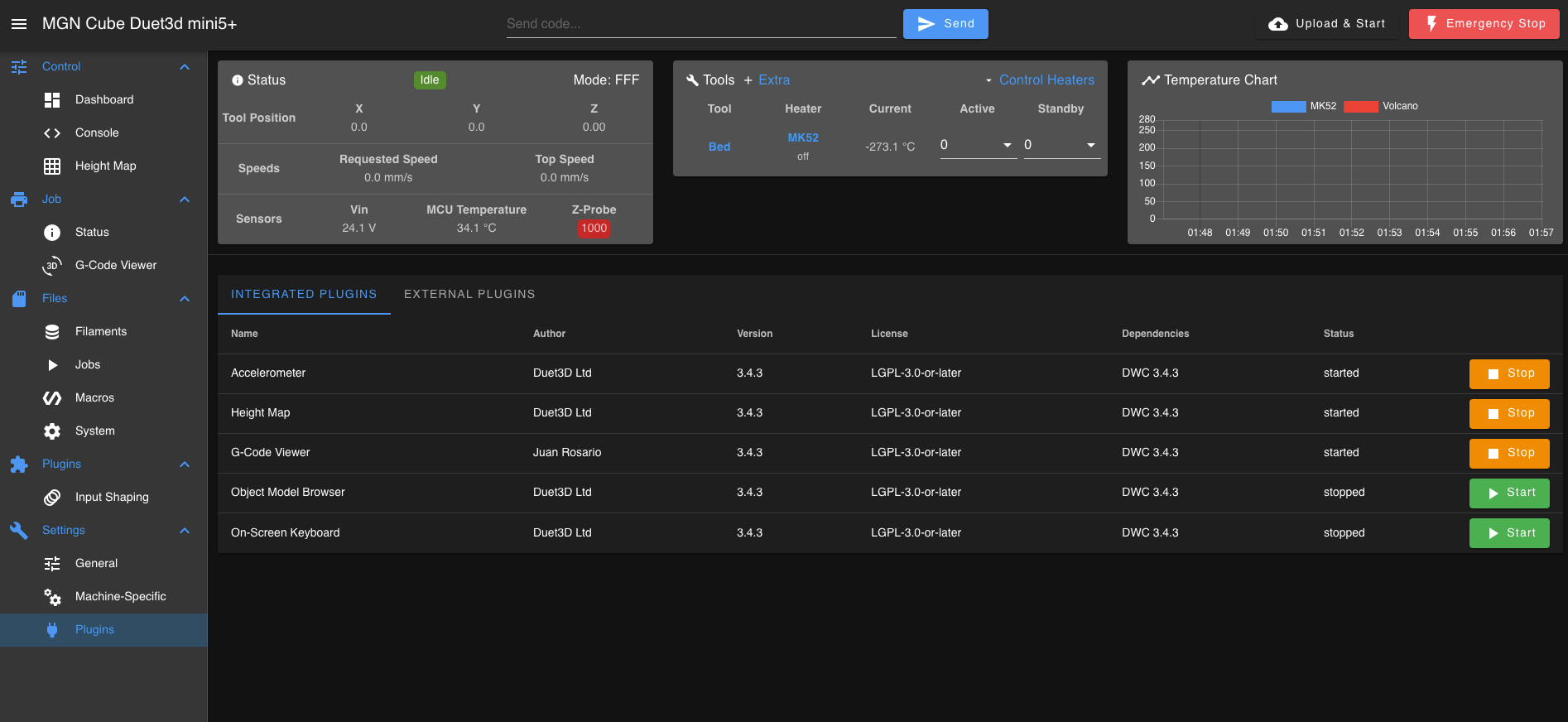This screenshot has height=722, width=1568.
Task: Open the Macros icon
Action: point(52,398)
